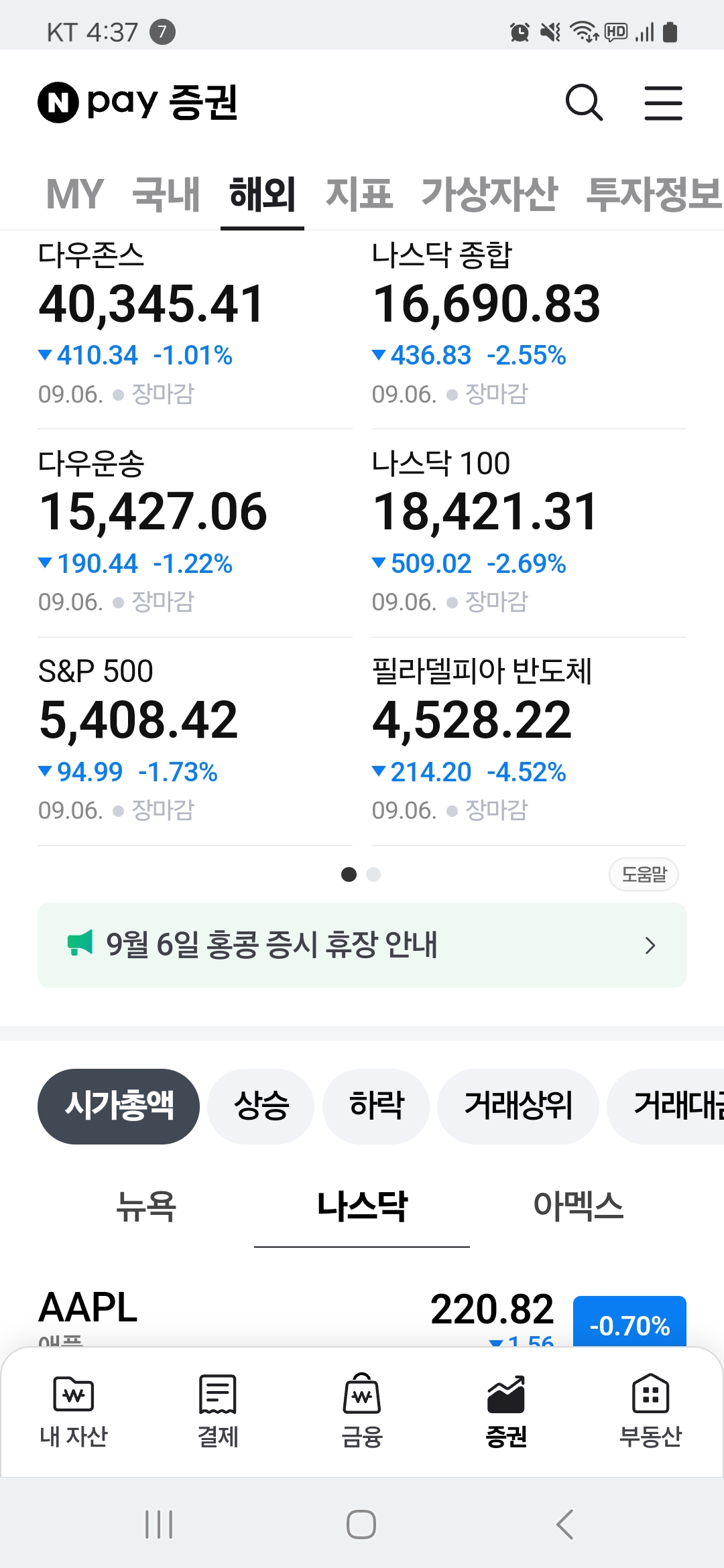The width and height of the screenshot is (724, 1568).
Task: Go to second index page dot
Action: pyautogui.click(x=374, y=874)
